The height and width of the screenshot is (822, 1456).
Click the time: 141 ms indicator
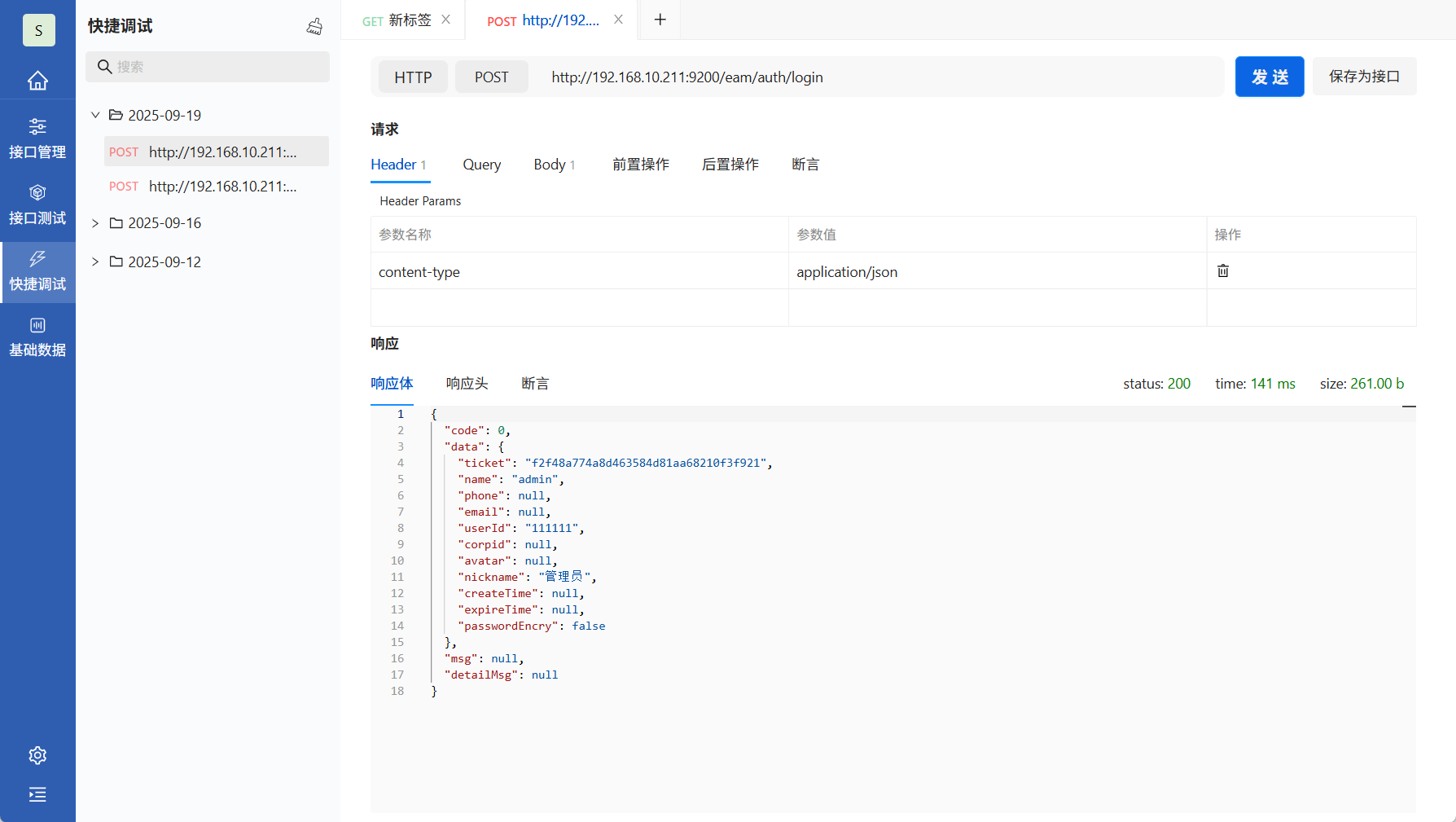coord(1256,384)
